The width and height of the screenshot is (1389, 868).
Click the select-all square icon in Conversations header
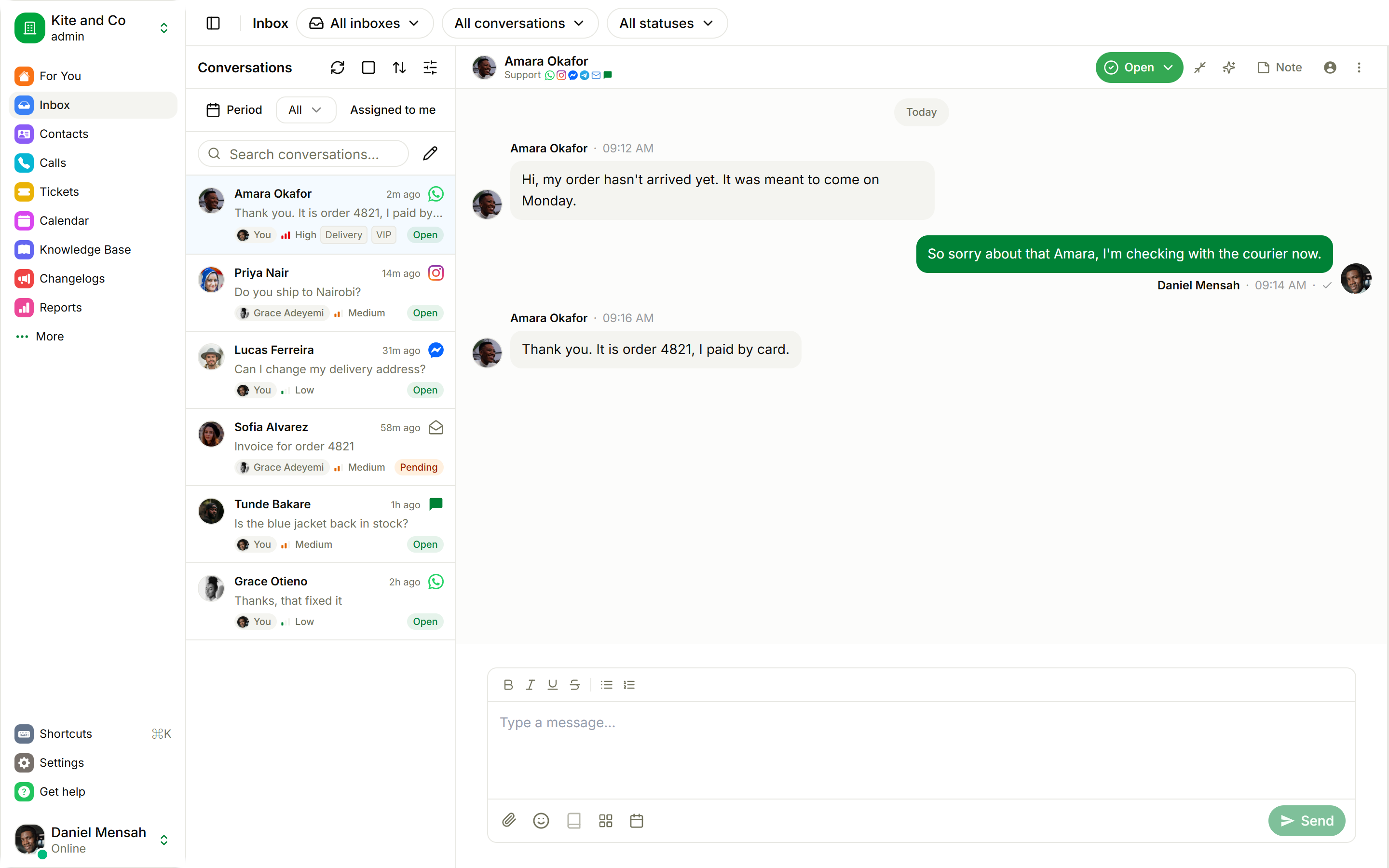pos(368,68)
